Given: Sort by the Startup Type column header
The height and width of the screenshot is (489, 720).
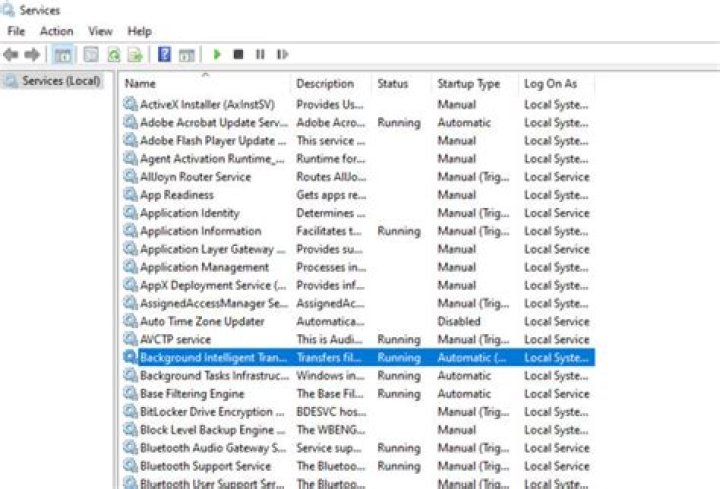Looking at the screenshot, I should coord(475,84).
